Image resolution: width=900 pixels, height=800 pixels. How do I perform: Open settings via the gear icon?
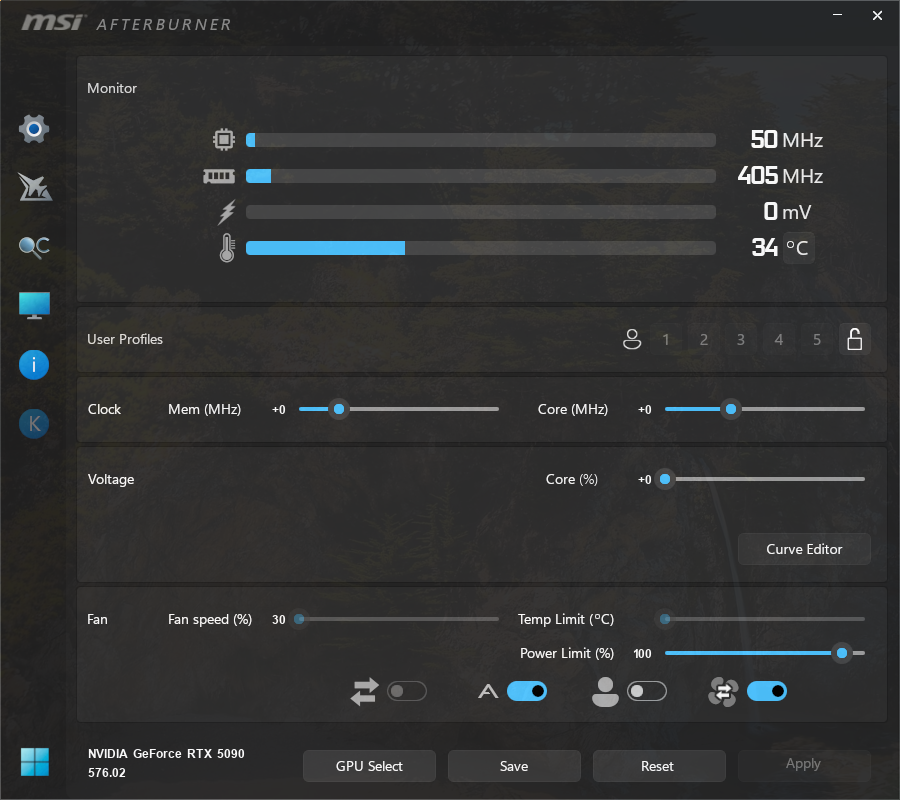[x=34, y=129]
